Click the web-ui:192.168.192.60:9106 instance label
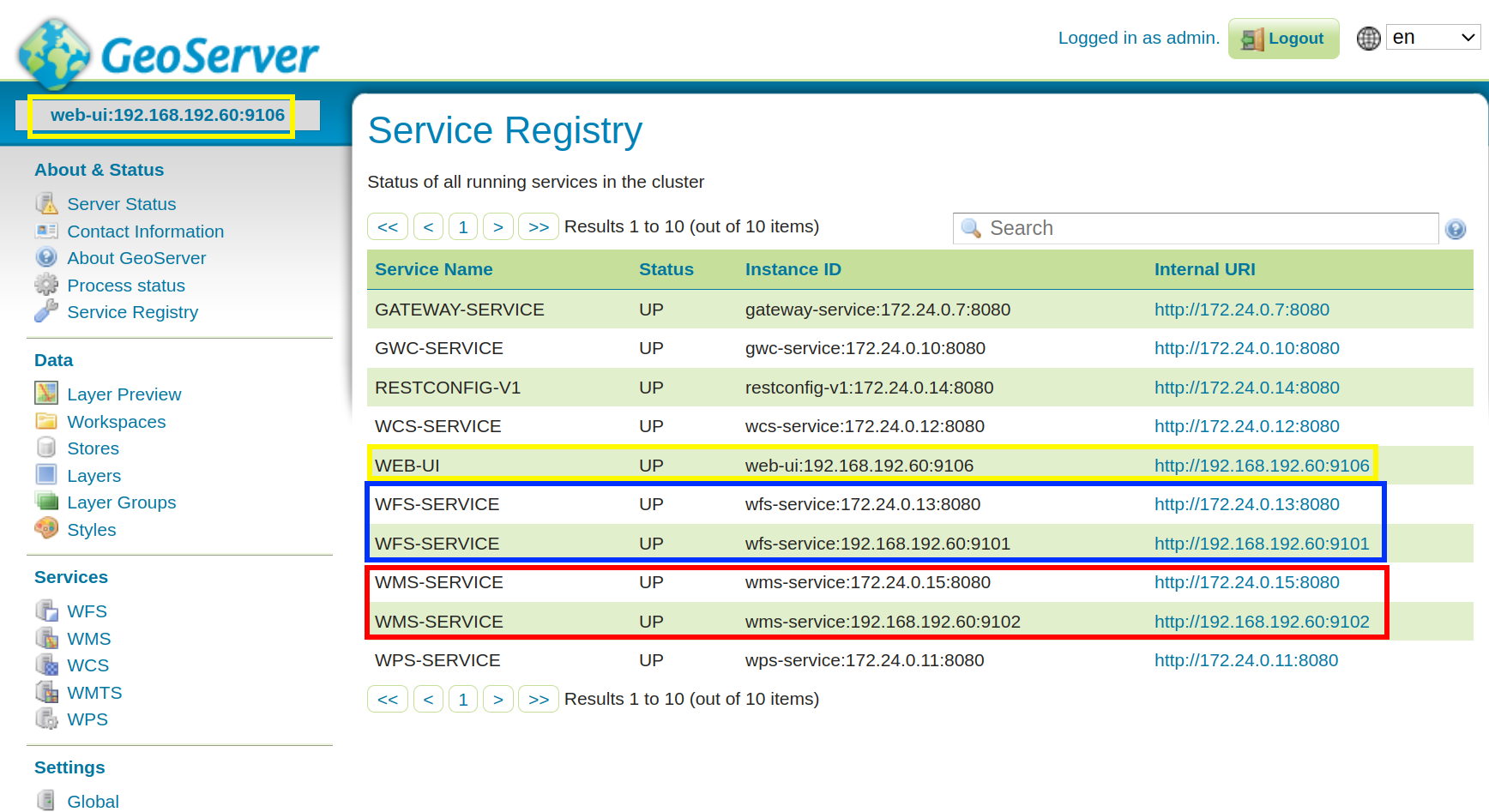 point(167,115)
